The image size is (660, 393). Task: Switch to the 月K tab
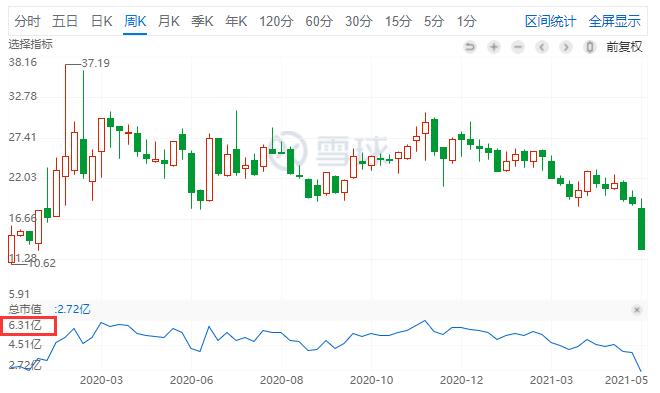(169, 21)
